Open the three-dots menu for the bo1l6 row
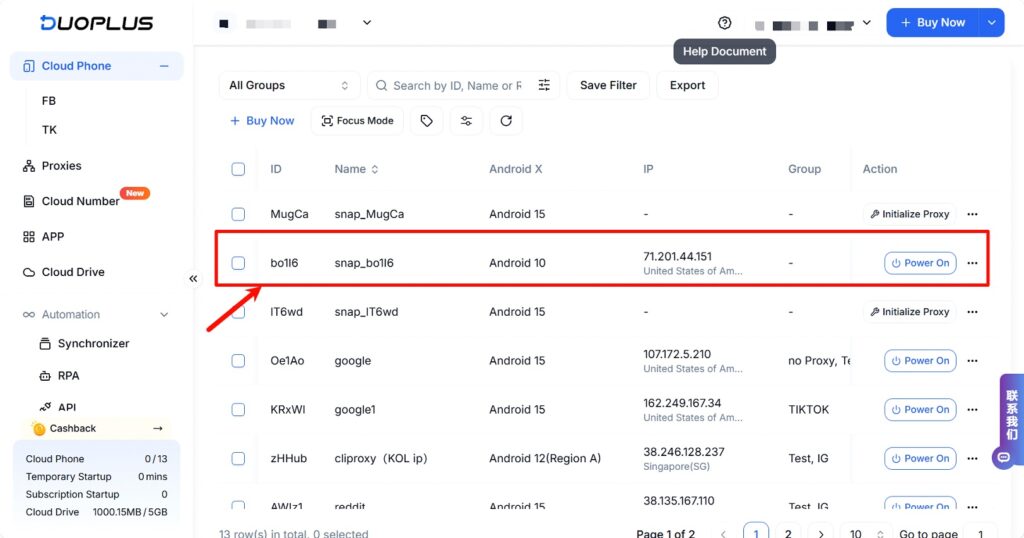This screenshot has height=538, width=1024. point(972,263)
